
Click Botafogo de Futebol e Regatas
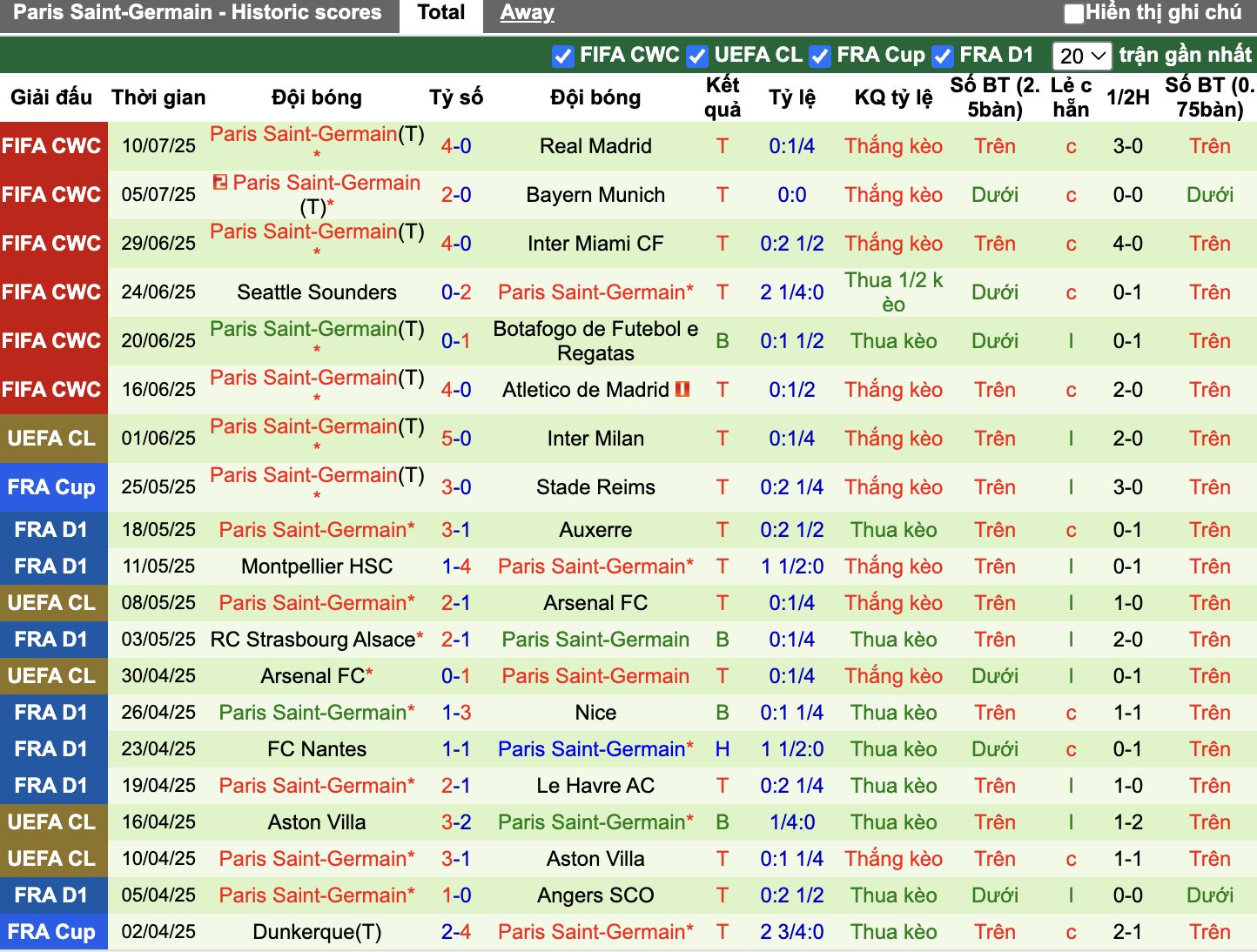[x=595, y=340]
